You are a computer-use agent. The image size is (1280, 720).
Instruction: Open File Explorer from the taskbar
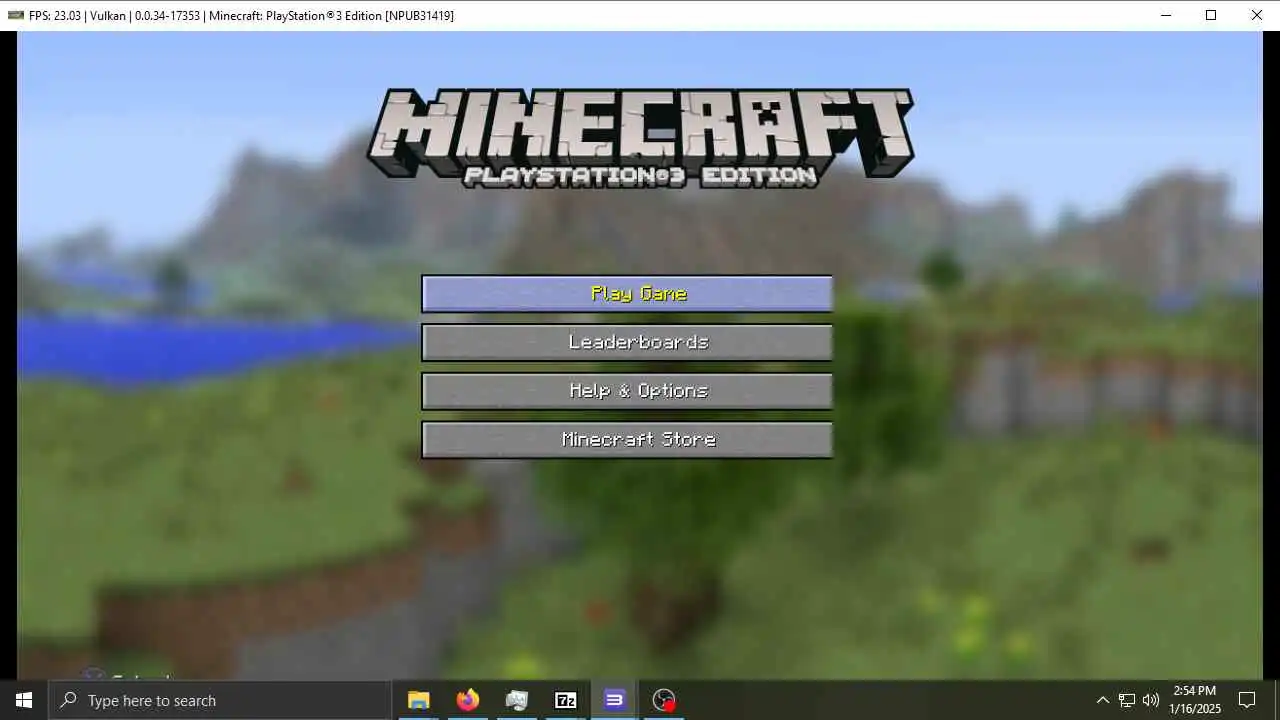tap(418, 700)
